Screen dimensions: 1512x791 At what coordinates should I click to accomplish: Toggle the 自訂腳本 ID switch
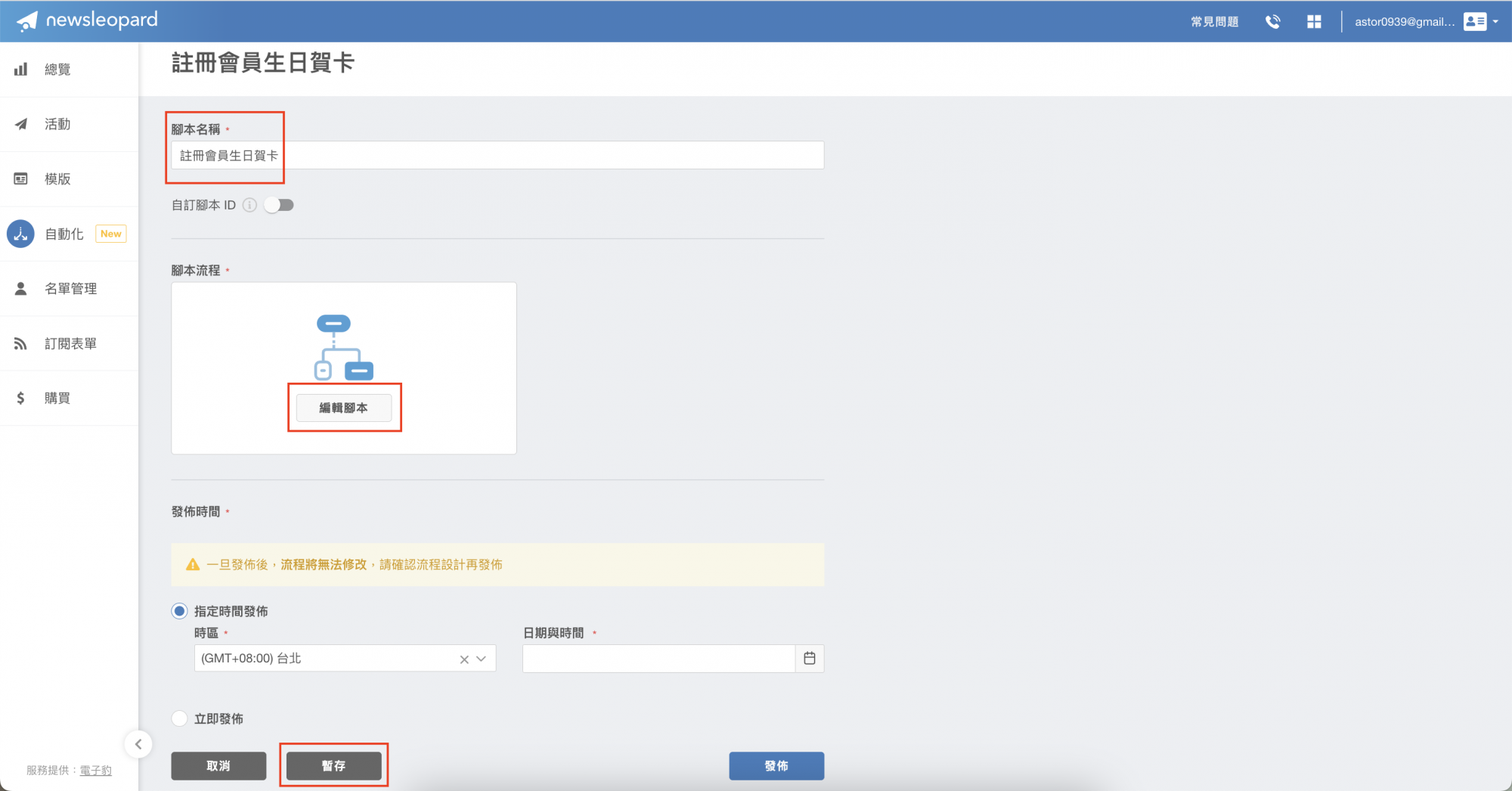(x=279, y=205)
